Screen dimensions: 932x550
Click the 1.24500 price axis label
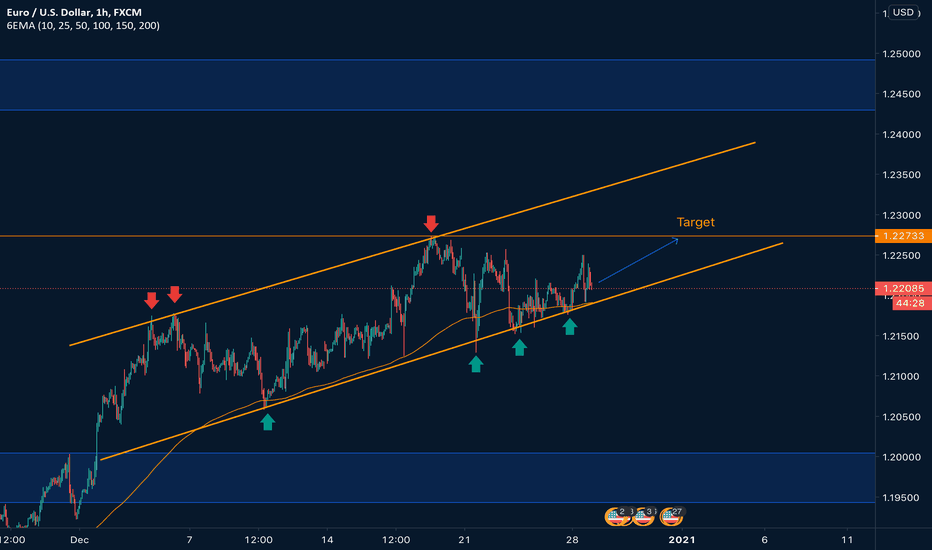(901, 94)
